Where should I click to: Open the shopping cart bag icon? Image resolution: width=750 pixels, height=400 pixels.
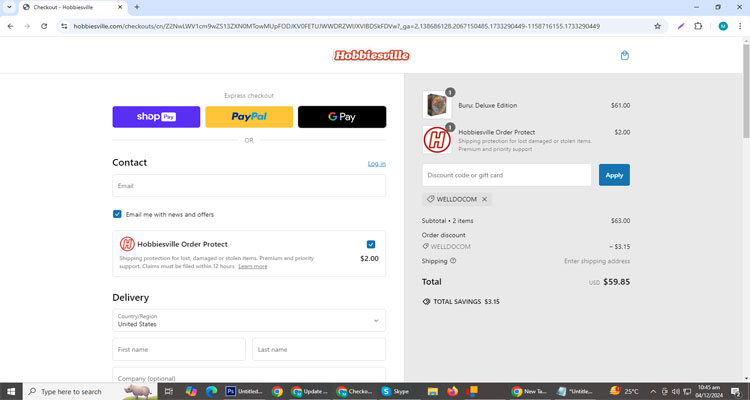tap(625, 56)
